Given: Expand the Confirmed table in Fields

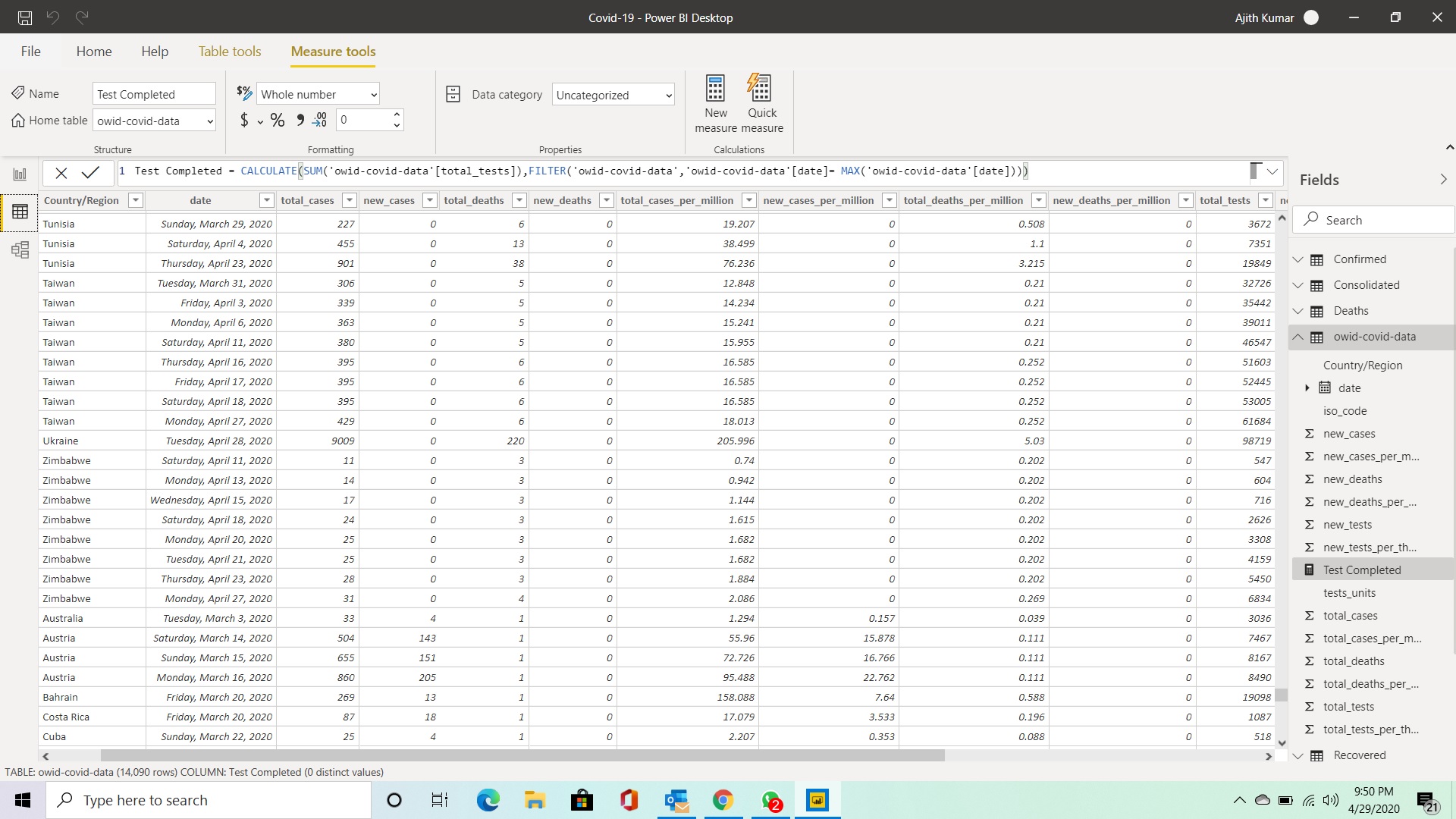Looking at the screenshot, I should pos(1298,259).
